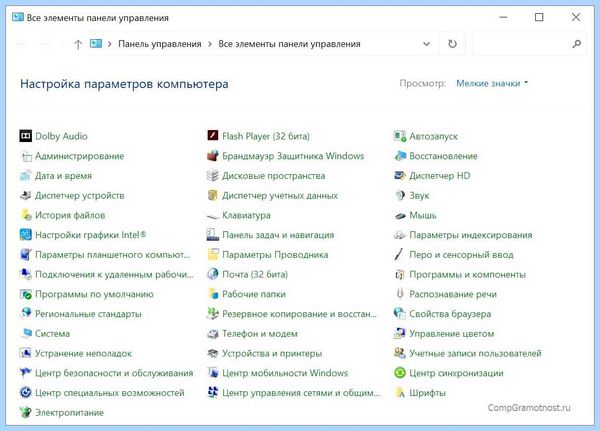Click the Центр специальных возможностей icon

coord(26,393)
